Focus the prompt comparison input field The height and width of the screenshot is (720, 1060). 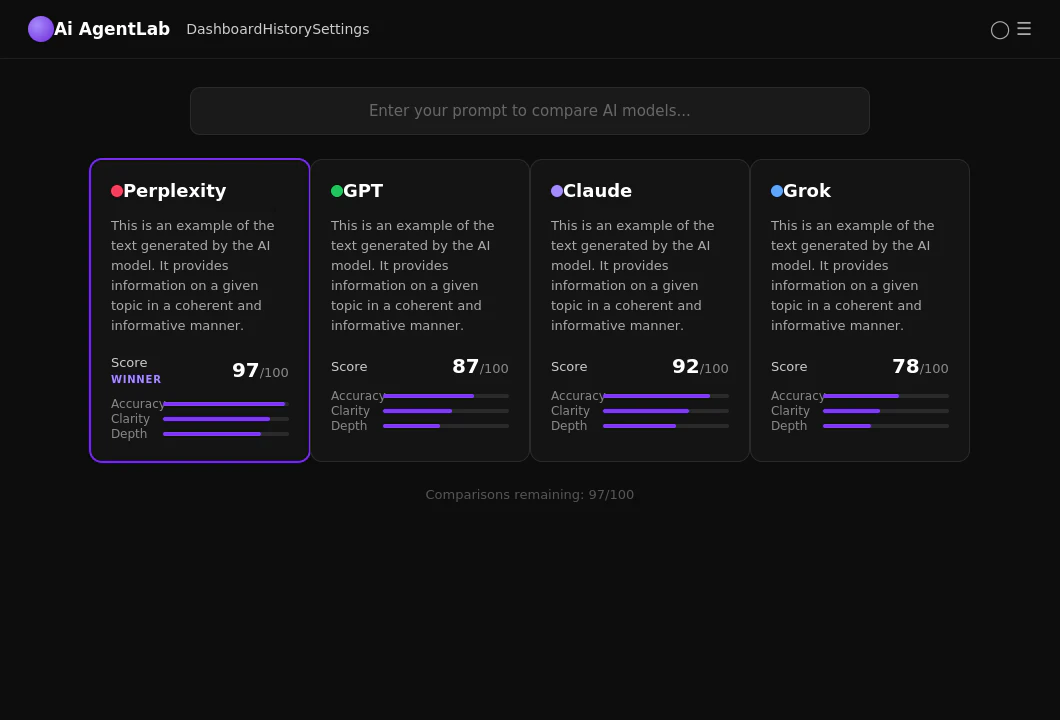(529, 111)
